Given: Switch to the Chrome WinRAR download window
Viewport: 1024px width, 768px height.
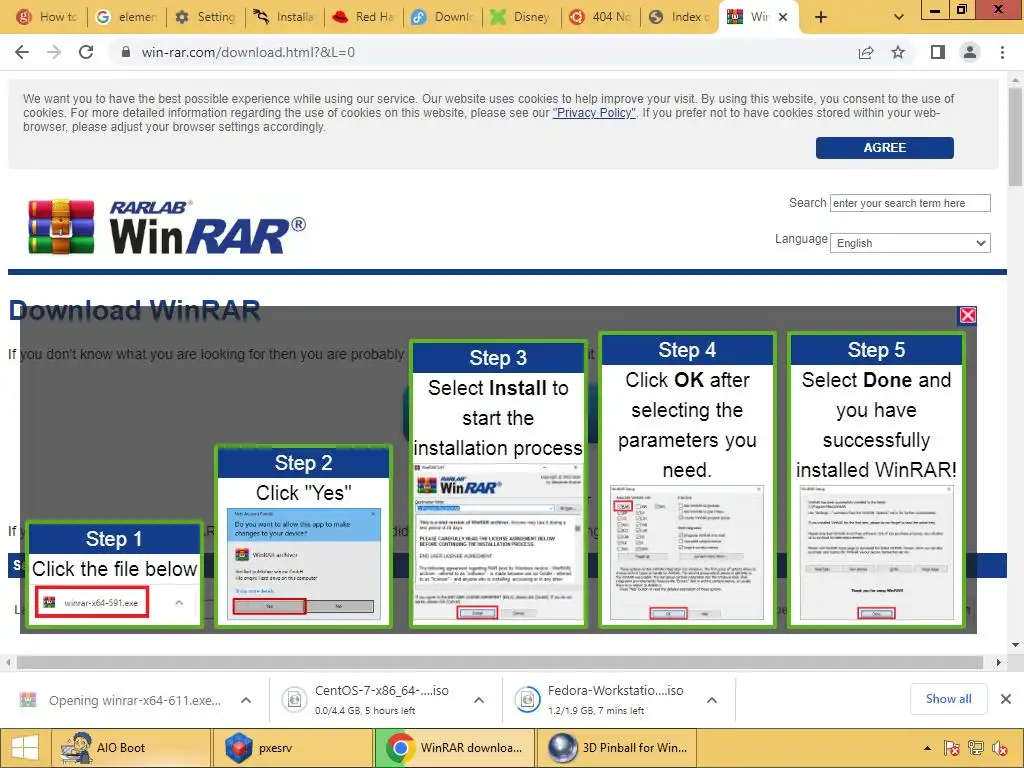Looking at the screenshot, I should (x=455, y=748).
